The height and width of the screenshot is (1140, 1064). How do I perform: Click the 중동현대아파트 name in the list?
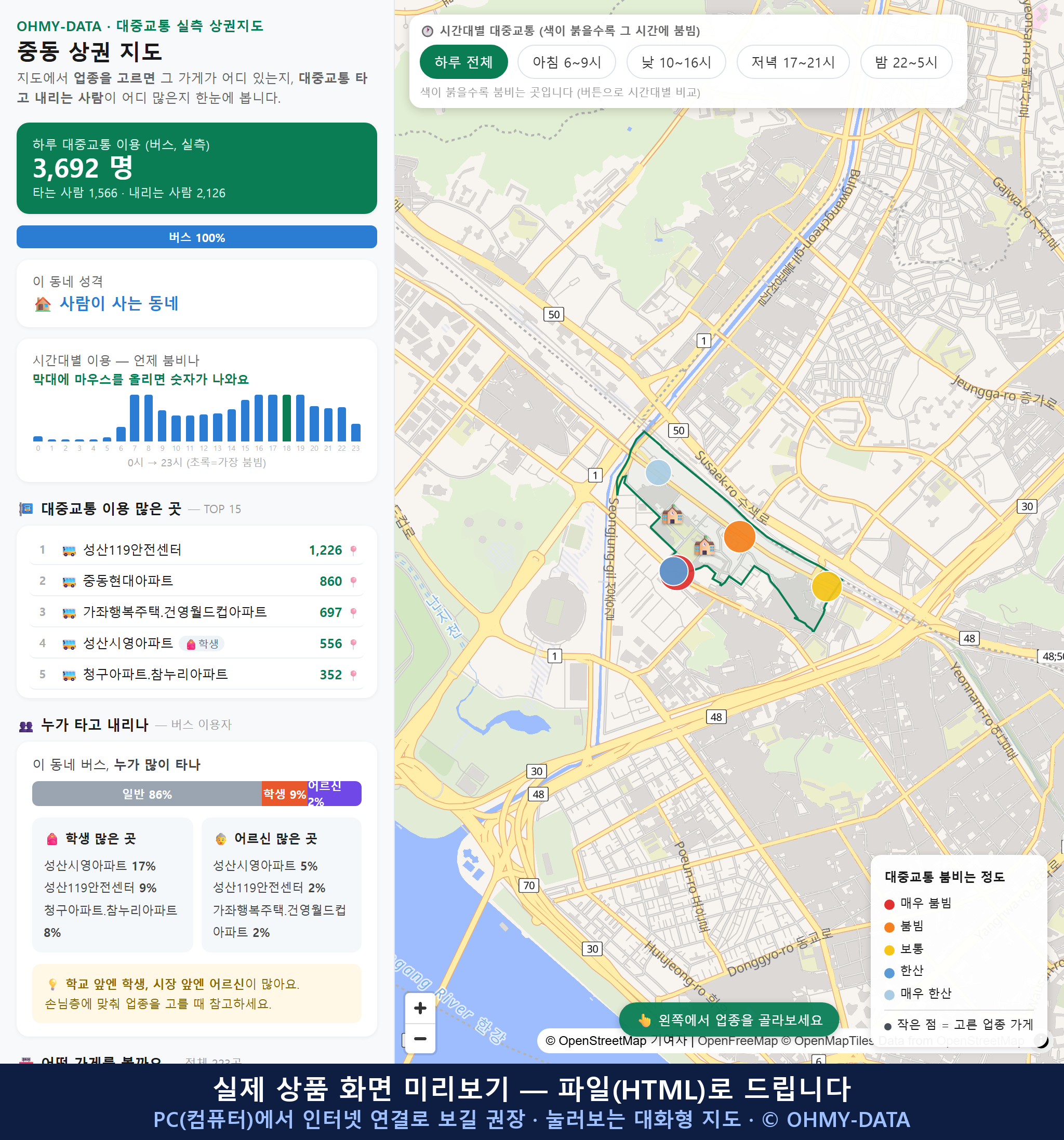(x=128, y=581)
